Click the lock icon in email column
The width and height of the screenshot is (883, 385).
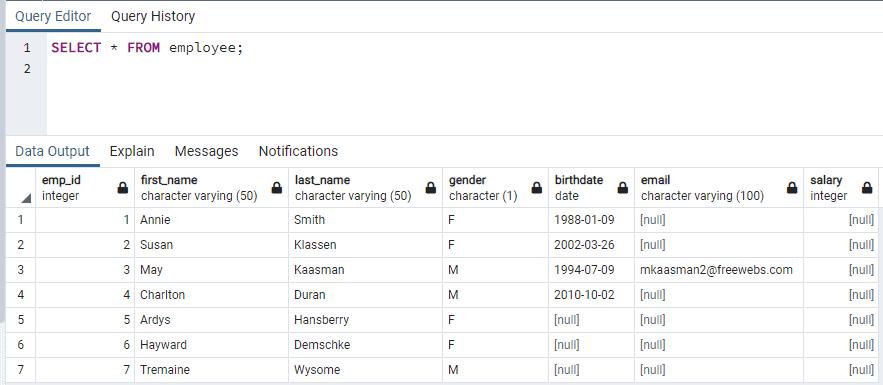pos(792,188)
